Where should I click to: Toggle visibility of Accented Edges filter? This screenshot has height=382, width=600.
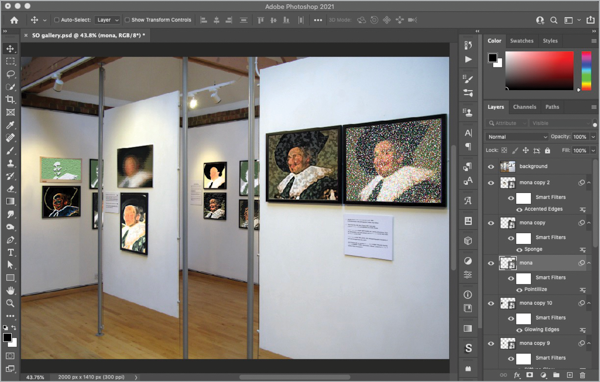point(519,209)
